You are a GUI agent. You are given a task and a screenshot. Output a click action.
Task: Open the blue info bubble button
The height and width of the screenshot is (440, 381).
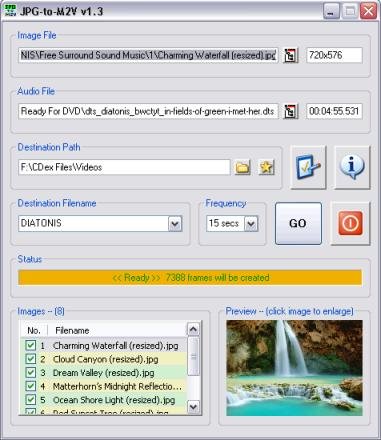352,167
